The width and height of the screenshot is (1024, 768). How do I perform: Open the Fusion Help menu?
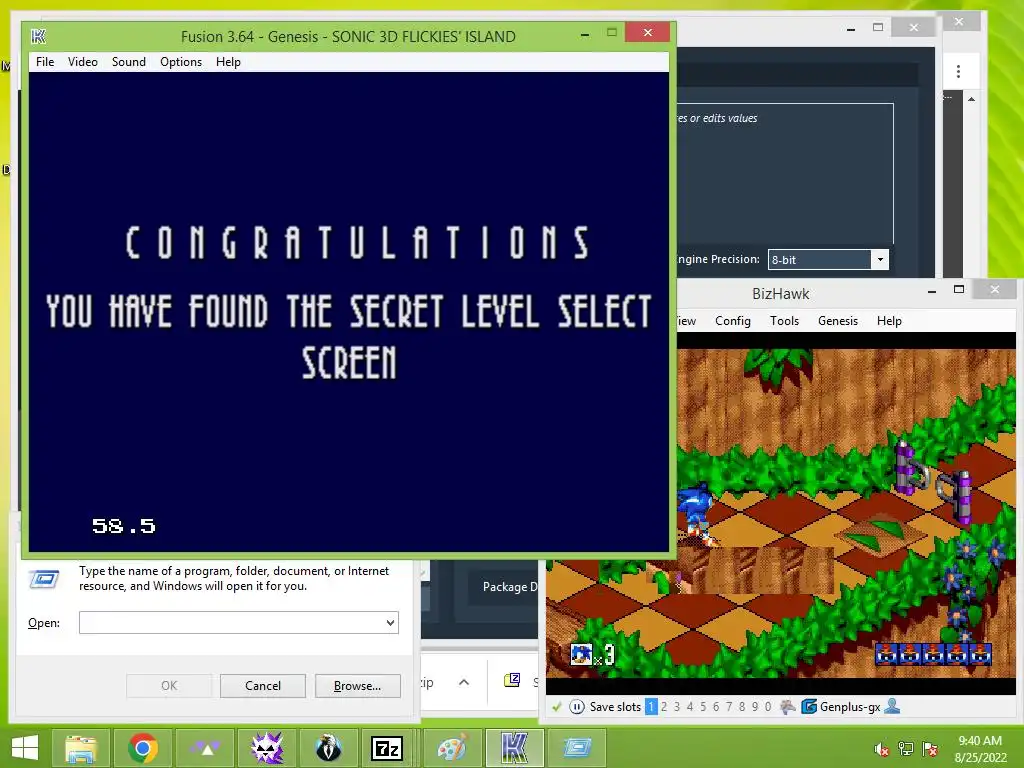[229, 62]
